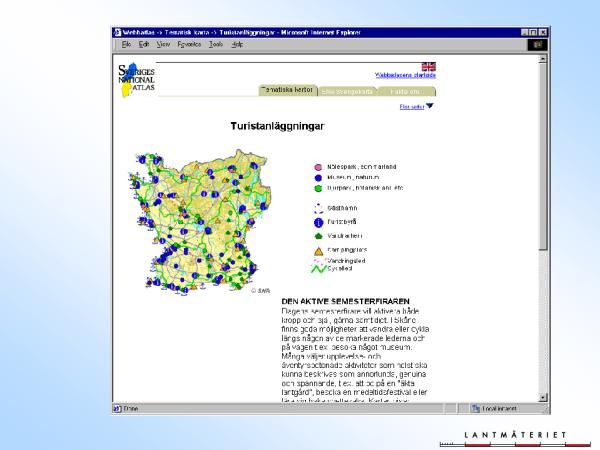Click the orange triangle camping legend icon

(x=318, y=250)
